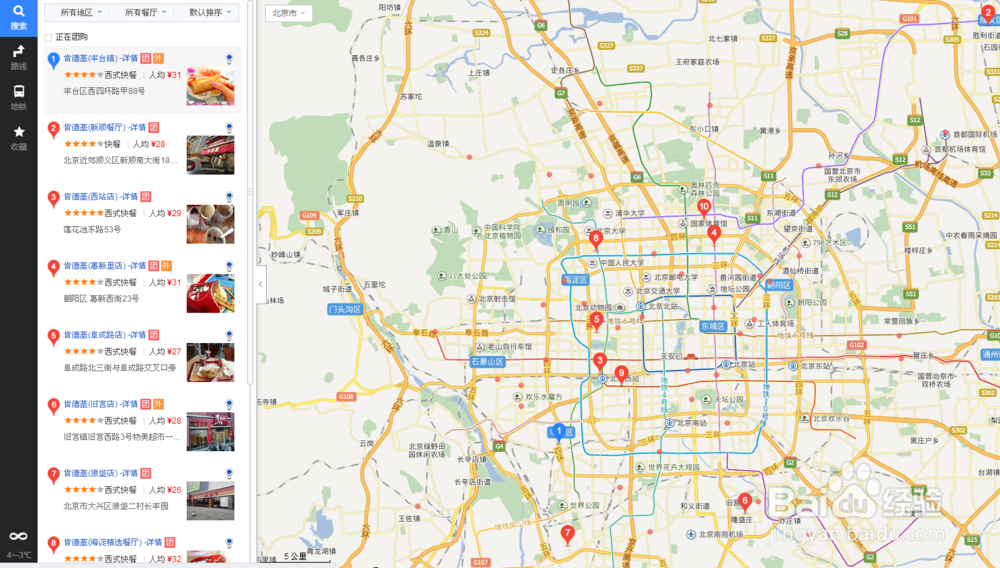Open 肯德基(阜成路店) details link
This screenshot has width=1000, height=568.
[x=105, y=335]
